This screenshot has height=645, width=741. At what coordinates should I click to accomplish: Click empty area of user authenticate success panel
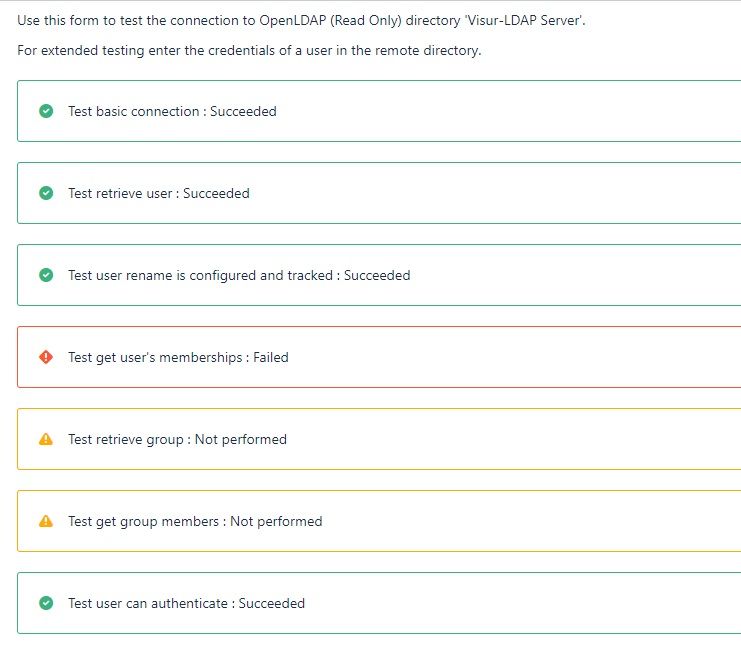(x=522, y=603)
